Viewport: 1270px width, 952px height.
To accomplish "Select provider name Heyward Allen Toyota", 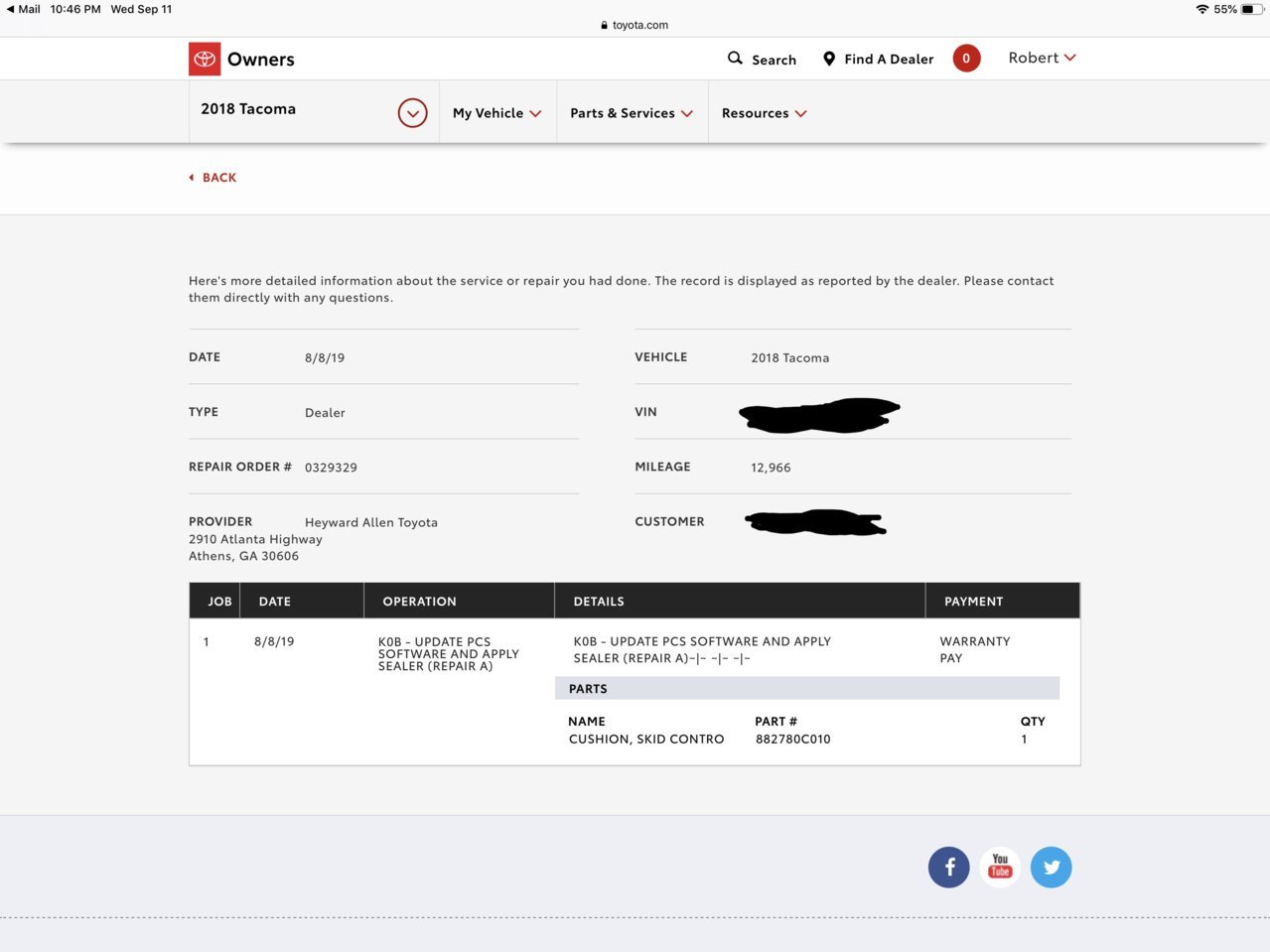I will pyautogui.click(x=371, y=522).
